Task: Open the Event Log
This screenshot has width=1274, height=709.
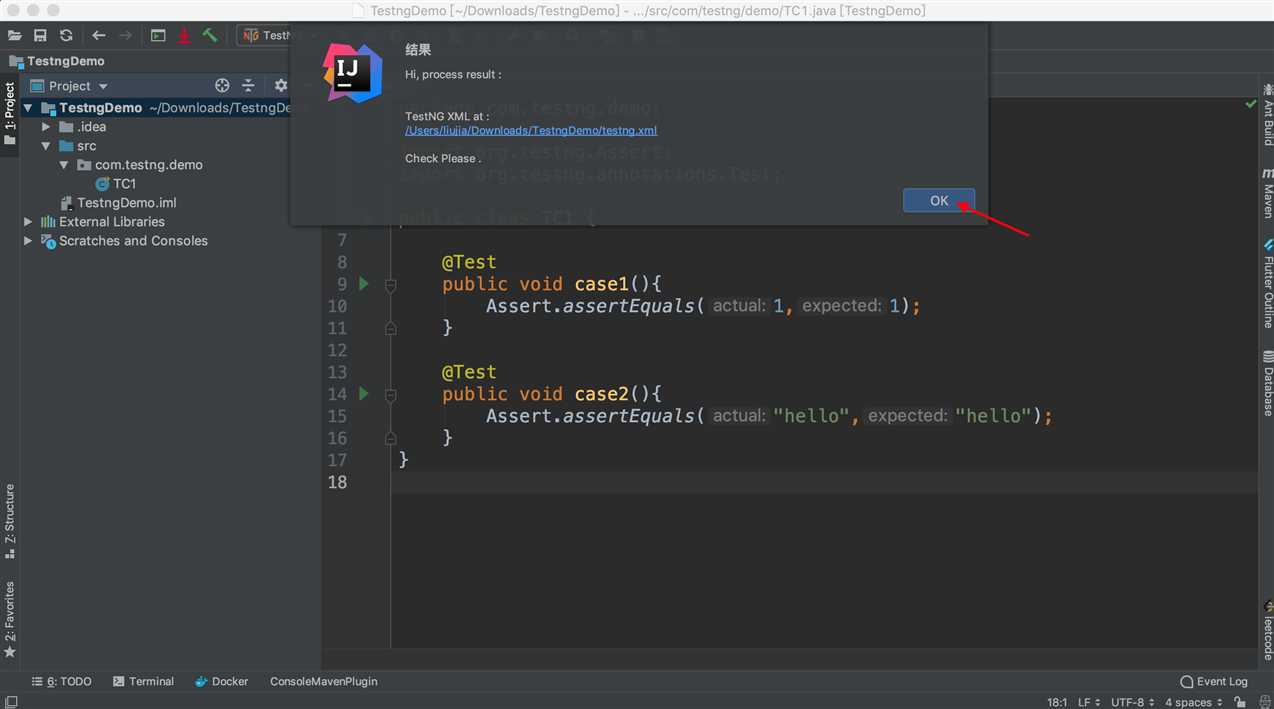Action: point(1214,681)
